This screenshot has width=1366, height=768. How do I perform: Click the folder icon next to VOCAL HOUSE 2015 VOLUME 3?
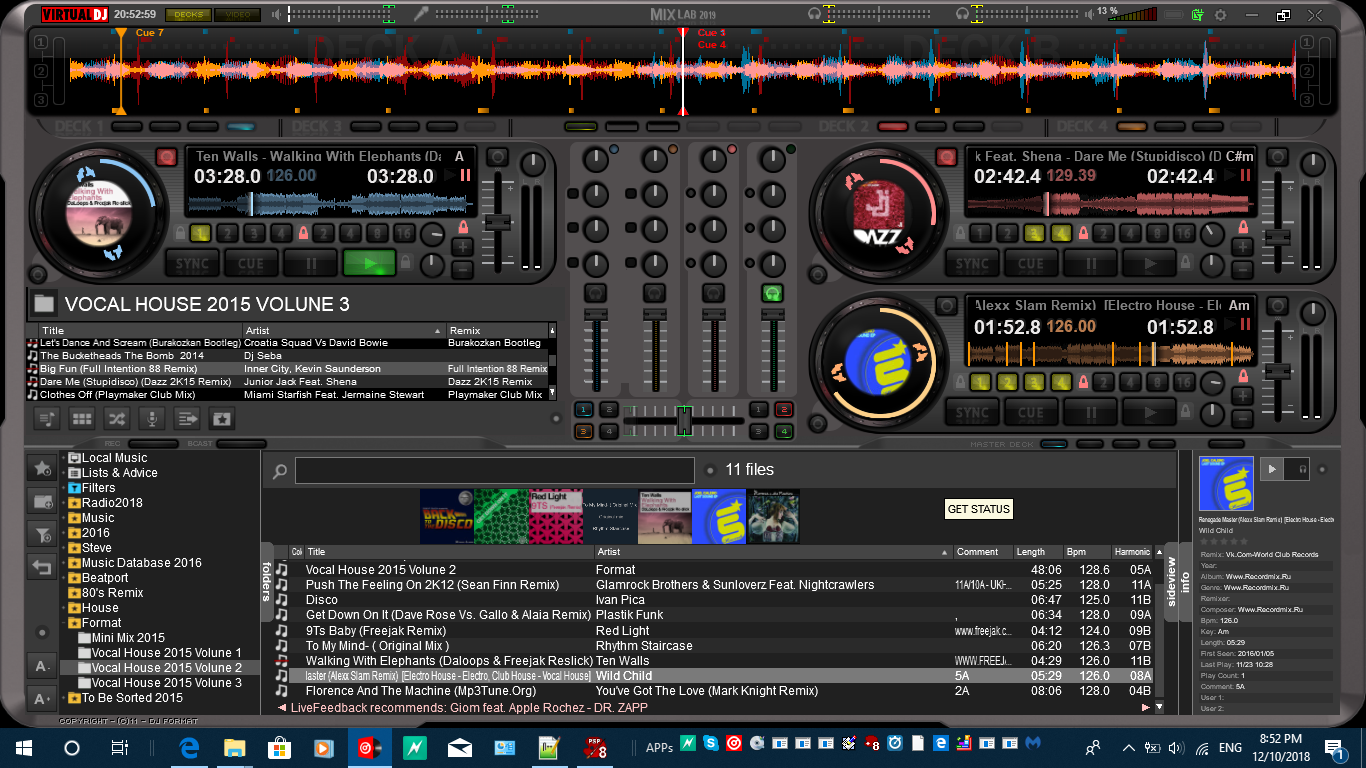(x=44, y=303)
